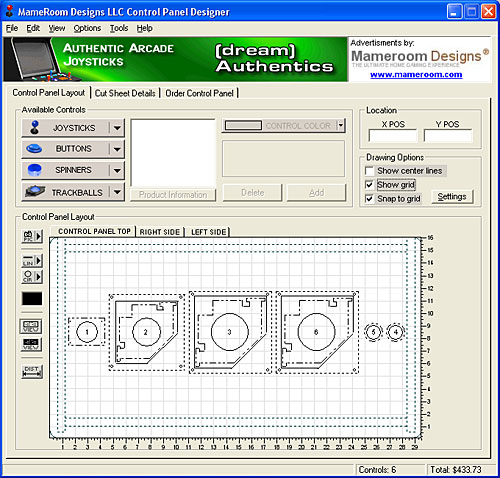The height and width of the screenshot is (478, 500).
Task: Select the CIR circle drawing tool
Action: click(32, 276)
